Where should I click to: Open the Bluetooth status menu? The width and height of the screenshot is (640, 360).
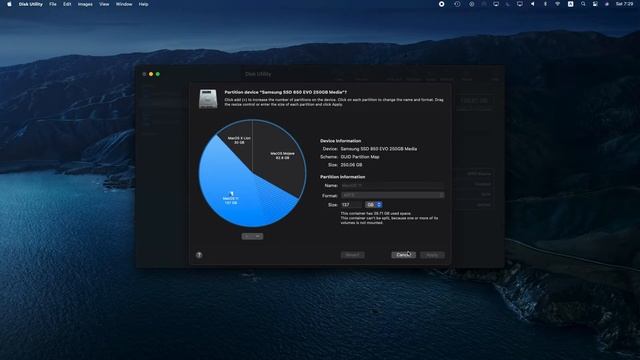click(545, 4)
